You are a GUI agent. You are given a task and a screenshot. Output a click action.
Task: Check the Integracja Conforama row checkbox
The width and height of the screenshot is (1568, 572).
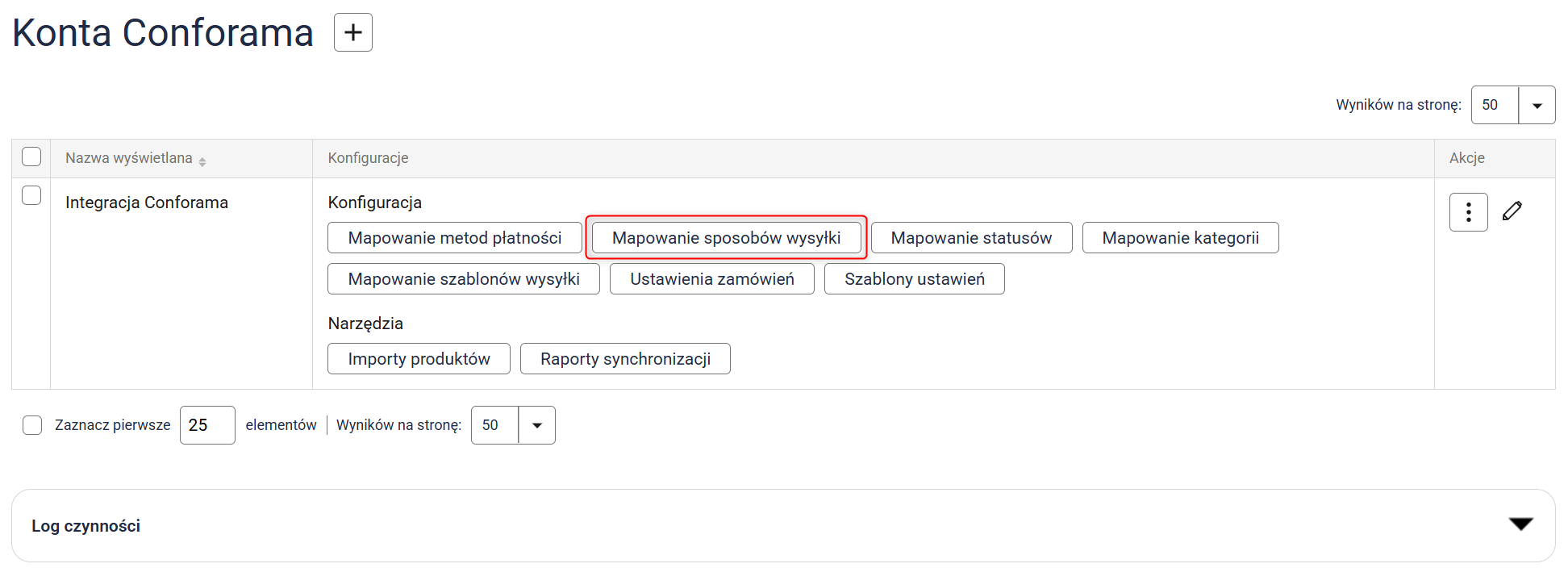click(31, 195)
